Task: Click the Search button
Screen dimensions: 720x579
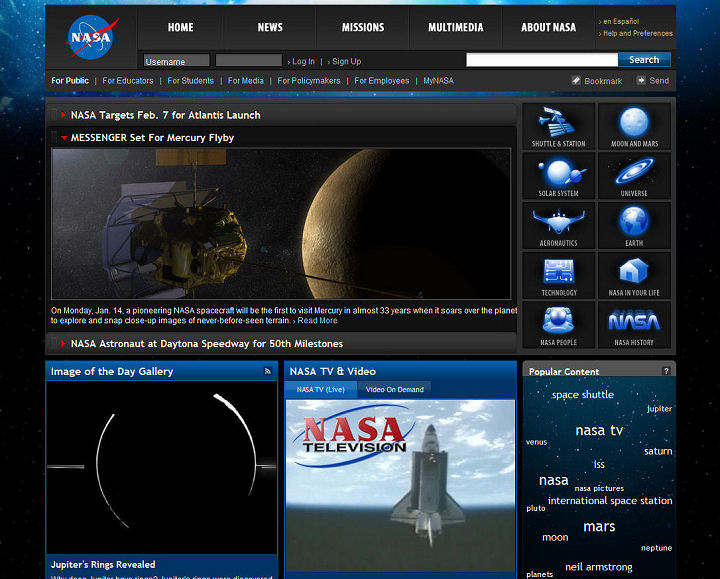Action: pyautogui.click(x=644, y=60)
